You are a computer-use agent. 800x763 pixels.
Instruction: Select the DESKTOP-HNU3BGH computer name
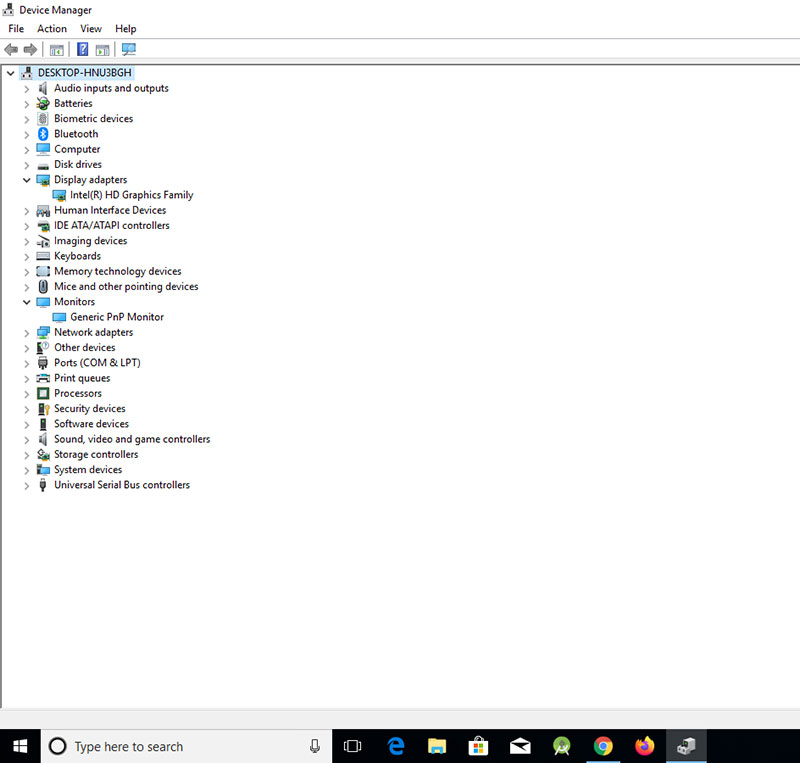(85, 73)
